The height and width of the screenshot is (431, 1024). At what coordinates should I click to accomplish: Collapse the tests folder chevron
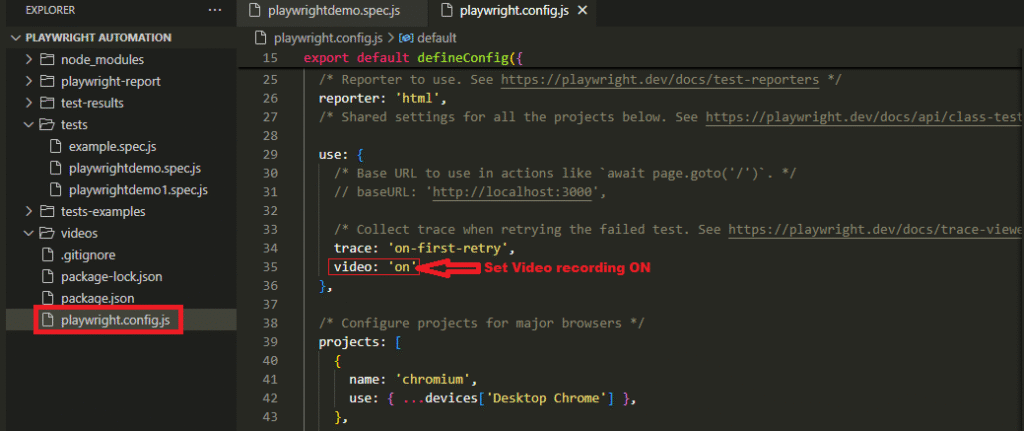(29, 124)
